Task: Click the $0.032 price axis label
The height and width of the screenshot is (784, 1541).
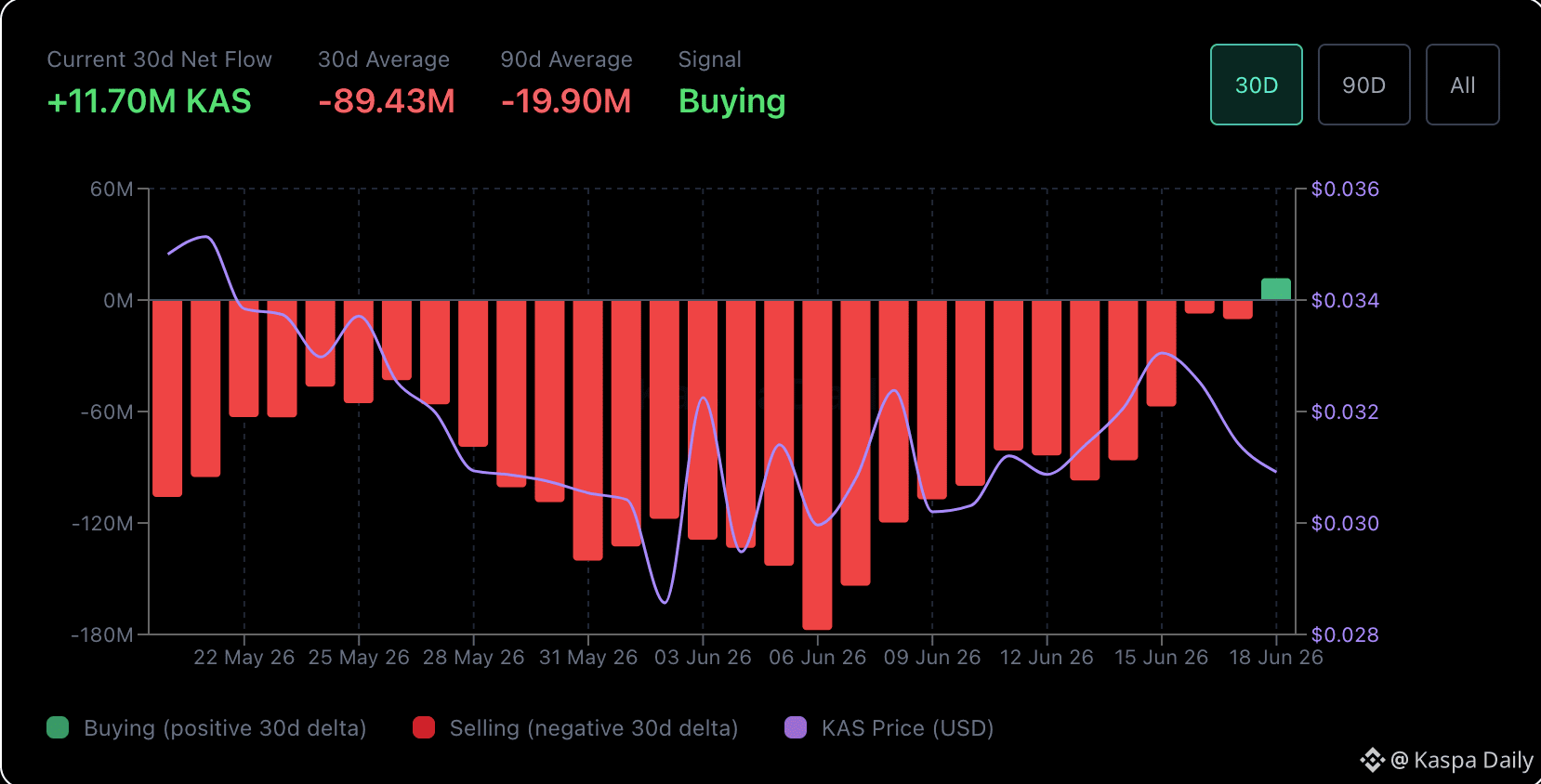Action: click(x=1345, y=412)
